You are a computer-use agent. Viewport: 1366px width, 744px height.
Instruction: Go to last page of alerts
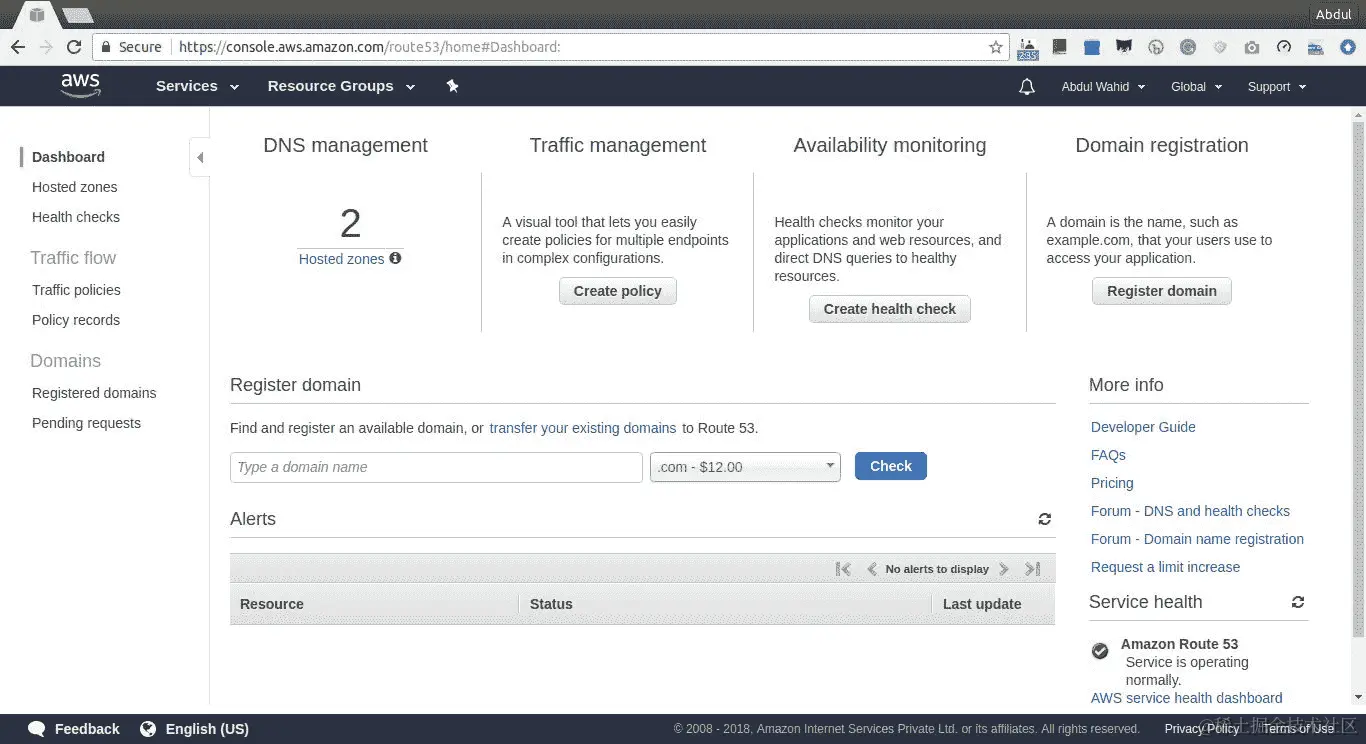click(1033, 569)
